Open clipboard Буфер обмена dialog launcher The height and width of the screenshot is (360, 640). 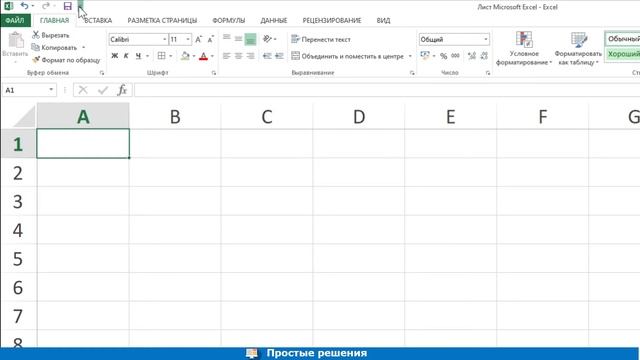102,73
